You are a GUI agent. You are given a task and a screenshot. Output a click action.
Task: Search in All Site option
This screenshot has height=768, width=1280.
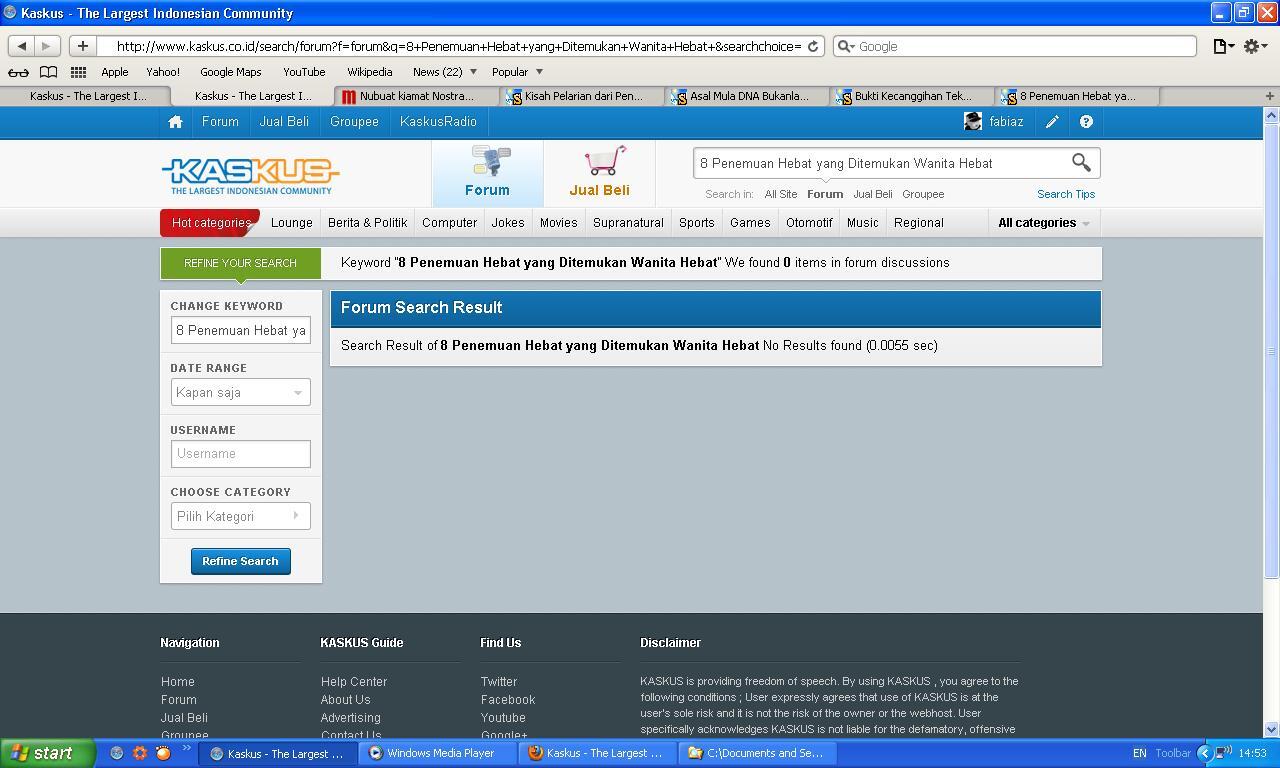pyautogui.click(x=781, y=194)
